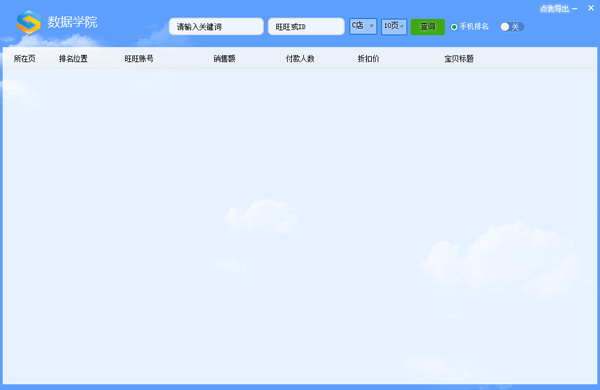Image resolution: width=600 pixels, height=390 pixels.
Task: Close the window with the X button
Action: click(591, 8)
